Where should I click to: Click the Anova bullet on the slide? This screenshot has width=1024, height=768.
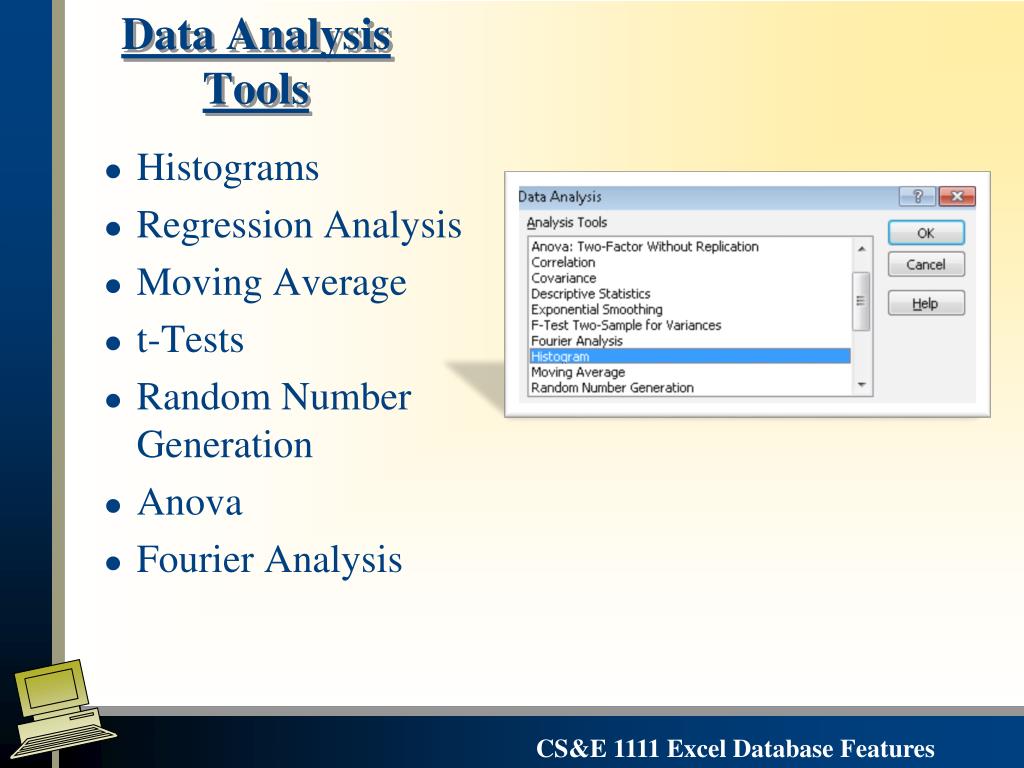click(x=189, y=503)
